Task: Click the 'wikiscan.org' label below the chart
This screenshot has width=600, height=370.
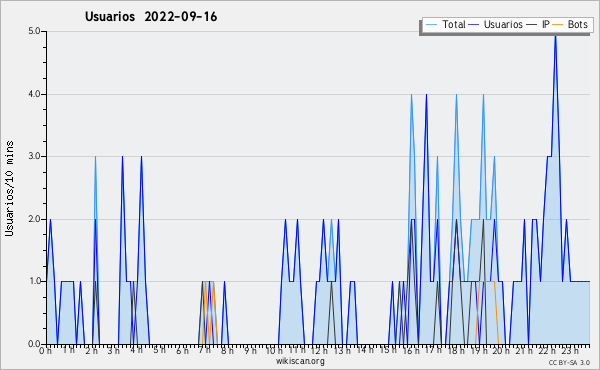Action: (x=300, y=361)
